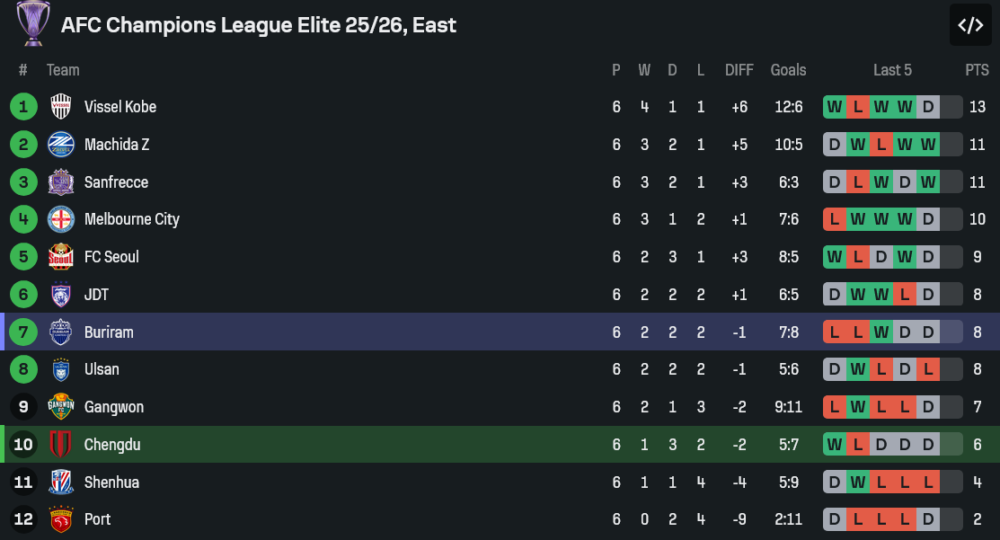
Task: Click the Last 5 column header
Action: tap(892, 70)
